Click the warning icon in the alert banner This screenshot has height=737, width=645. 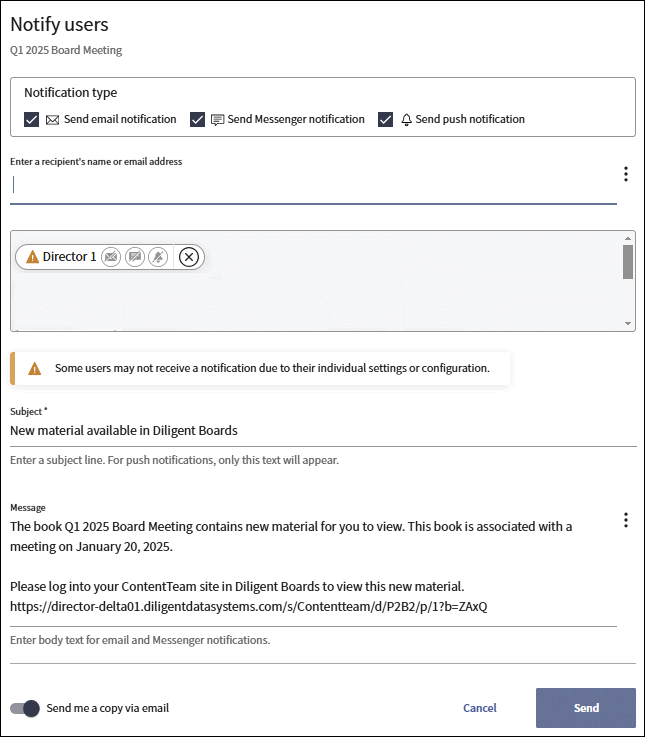tap(35, 368)
